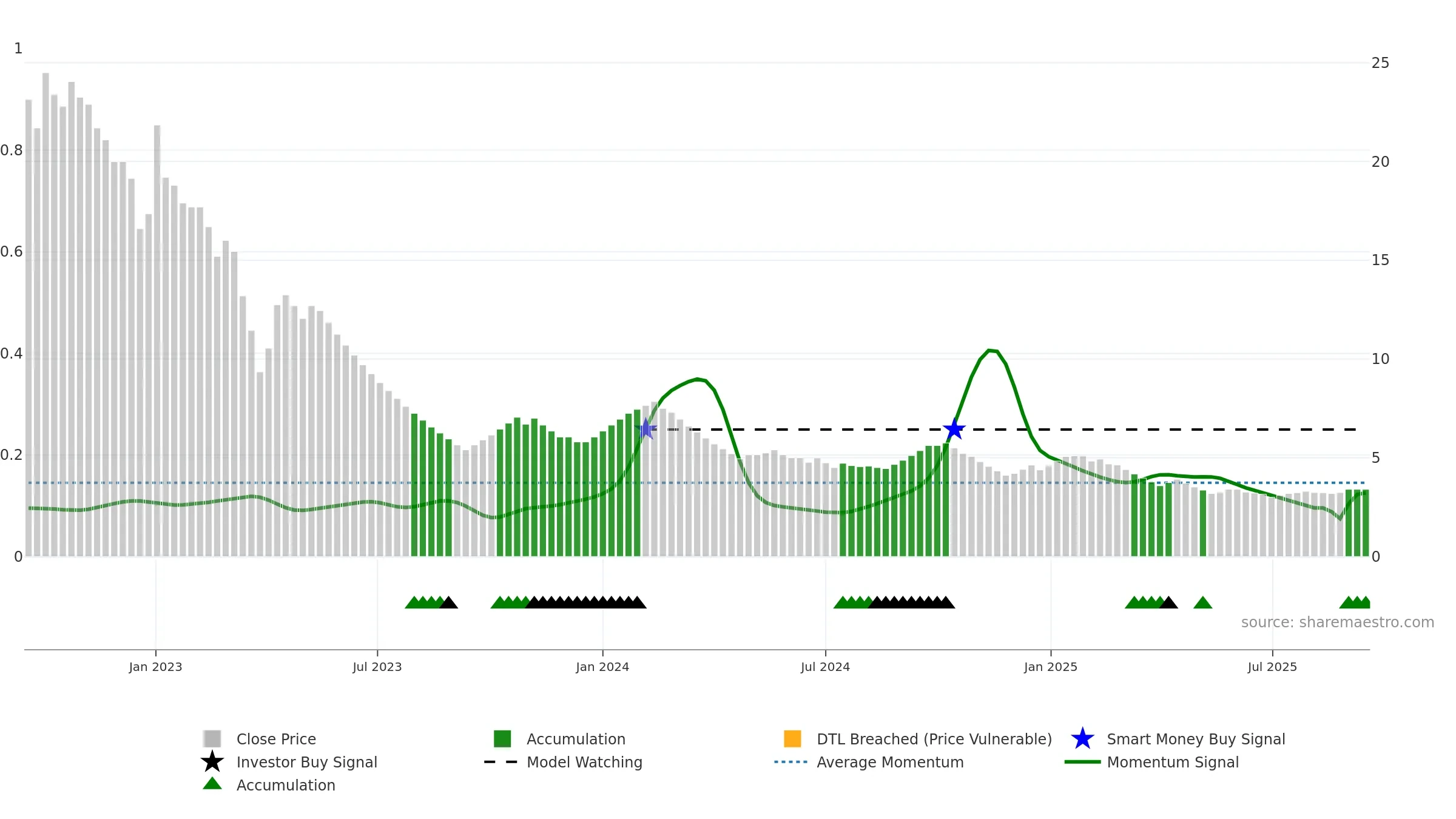This screenshot has width=1456, height=819.
Task: Click the faded blue star marker near early 2024
Action: click(646, 429)
